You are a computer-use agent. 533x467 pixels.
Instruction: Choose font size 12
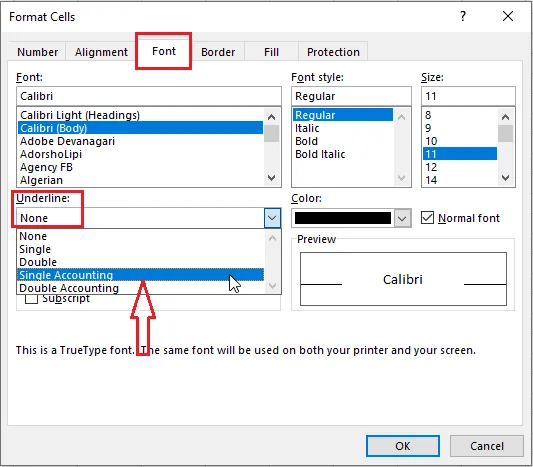pyautogui.click(x=460, y=167)
